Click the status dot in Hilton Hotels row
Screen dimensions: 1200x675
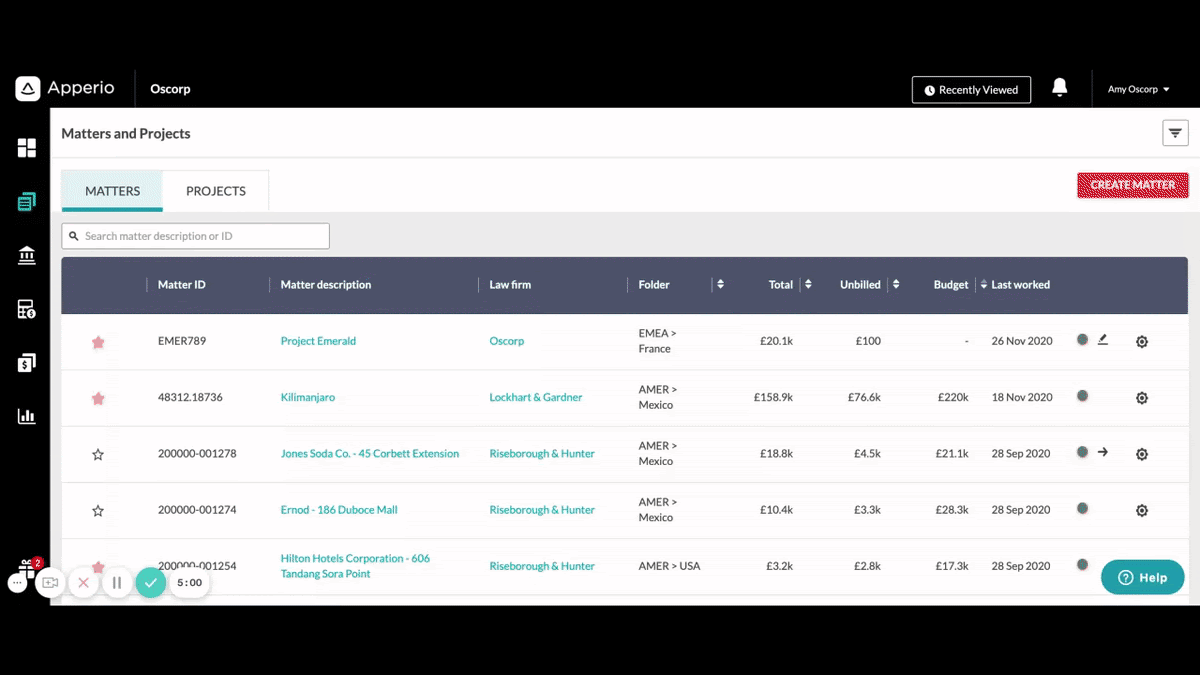click(x=1082, y=564)
